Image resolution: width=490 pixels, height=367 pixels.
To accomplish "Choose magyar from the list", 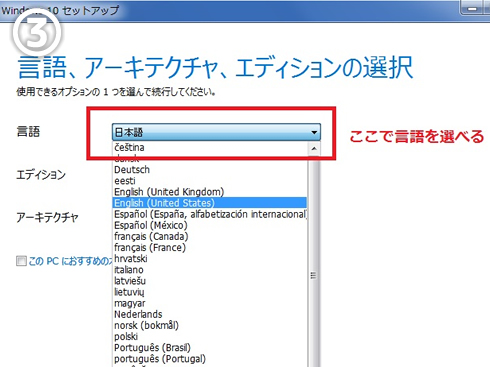I will tap(210, 303).
